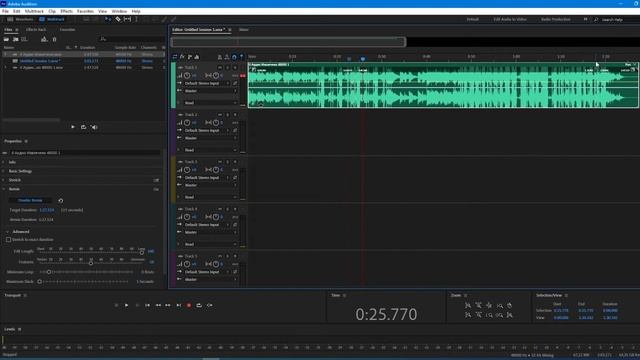Solo Track 2
Viewport: 640px width, 360px height.
pyautogui.click(x=227, y=115)
